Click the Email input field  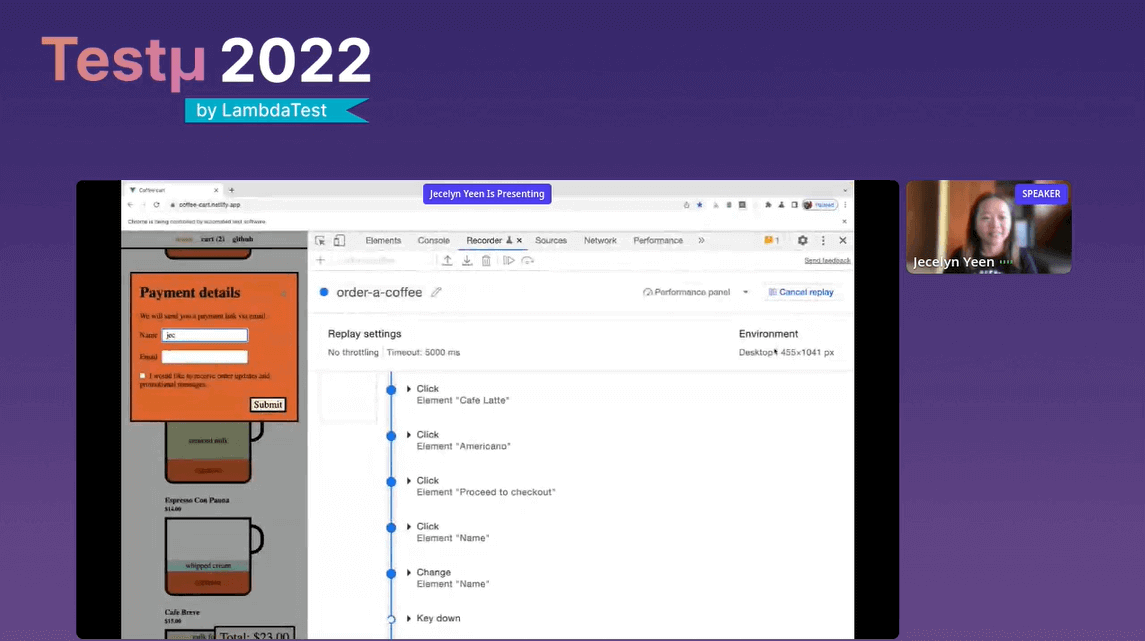205,356
